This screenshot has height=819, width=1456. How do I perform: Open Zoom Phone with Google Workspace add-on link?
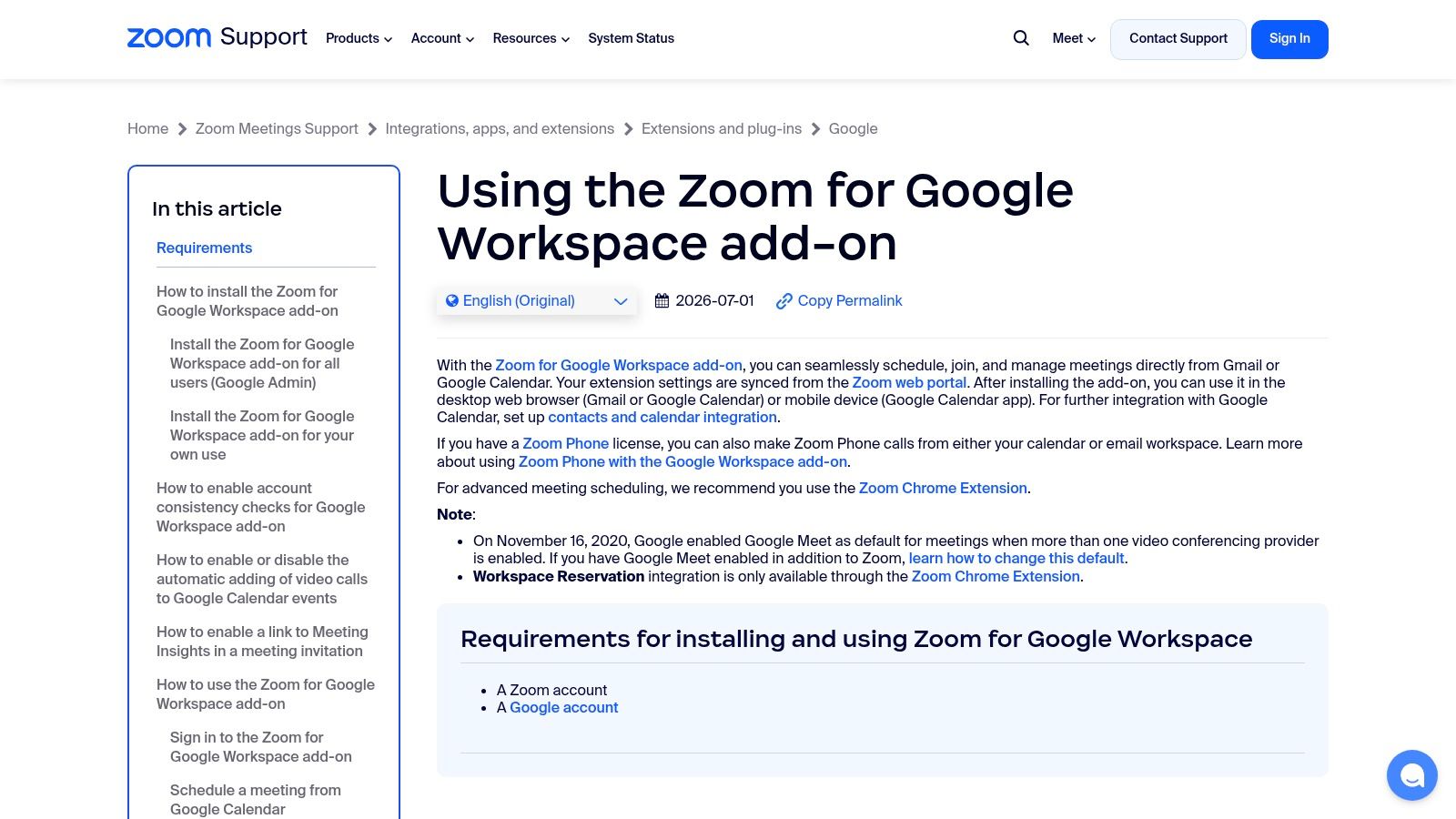click(x=682, y=461)
